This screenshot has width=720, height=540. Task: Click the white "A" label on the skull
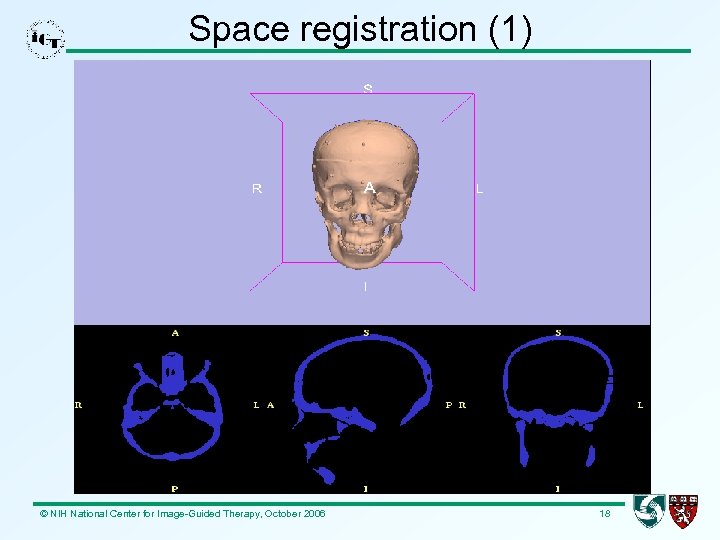pyautogui.click(x=370, y=187)
